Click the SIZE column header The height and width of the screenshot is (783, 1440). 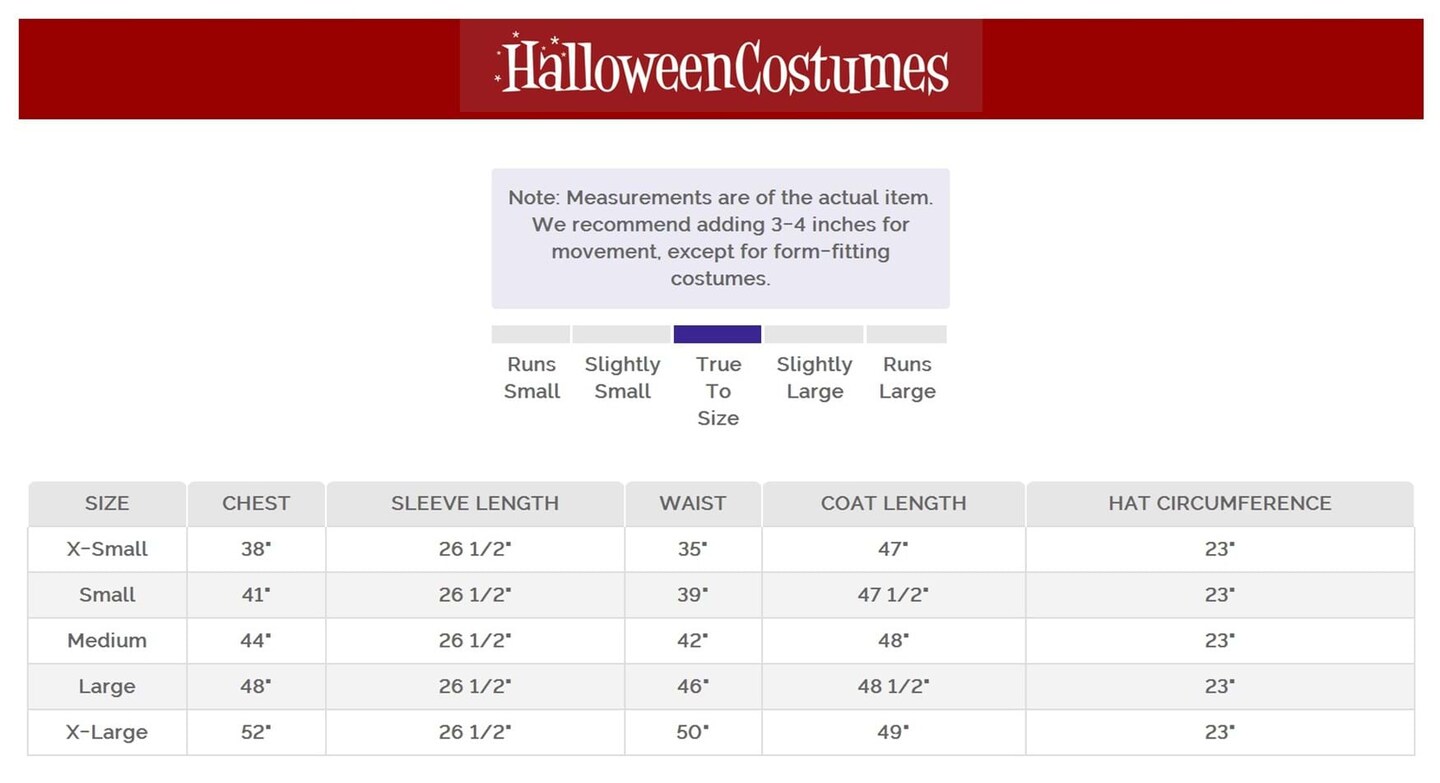click(107, 504)
